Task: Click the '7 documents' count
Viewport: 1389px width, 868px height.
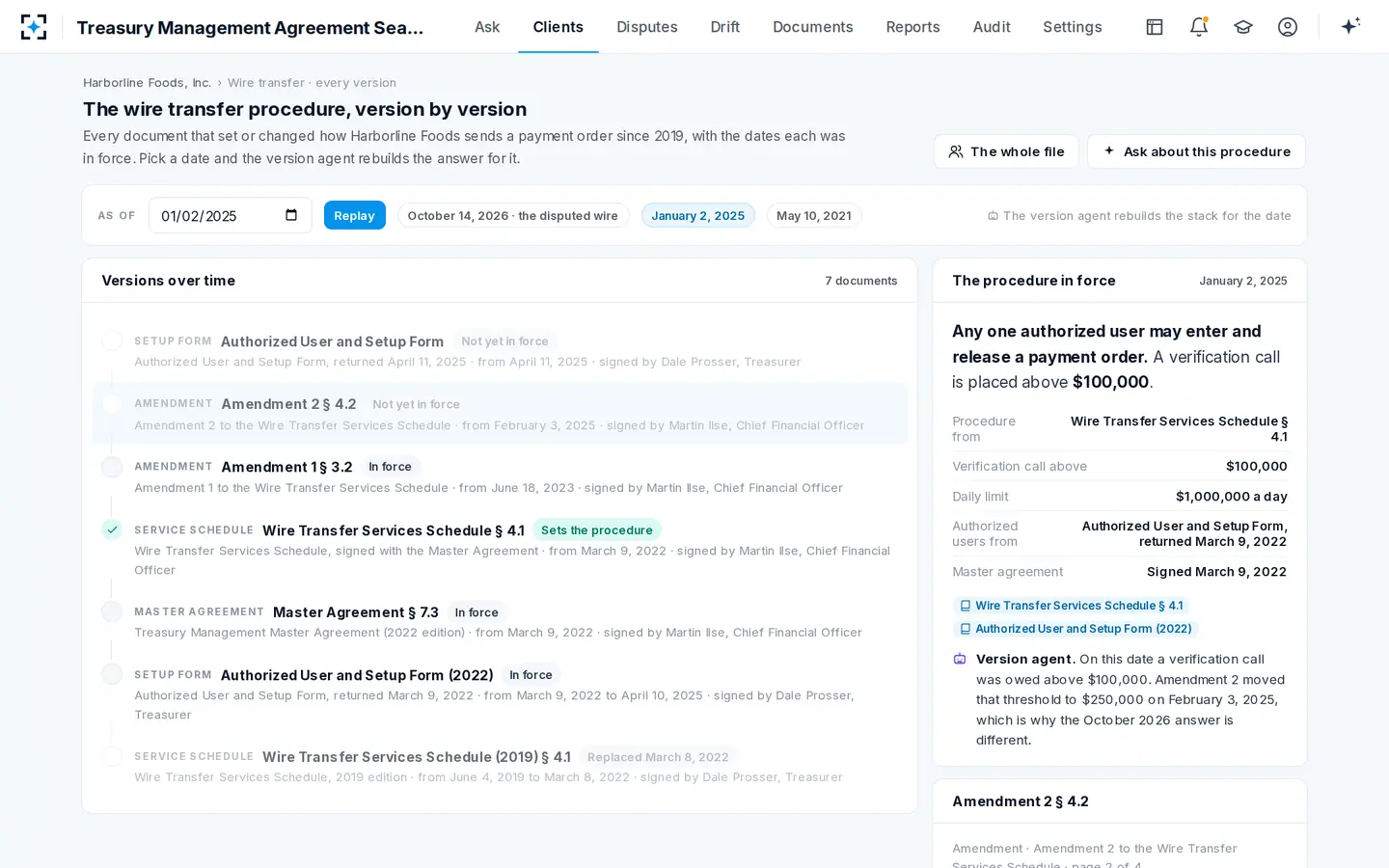Action: [861, 281]
